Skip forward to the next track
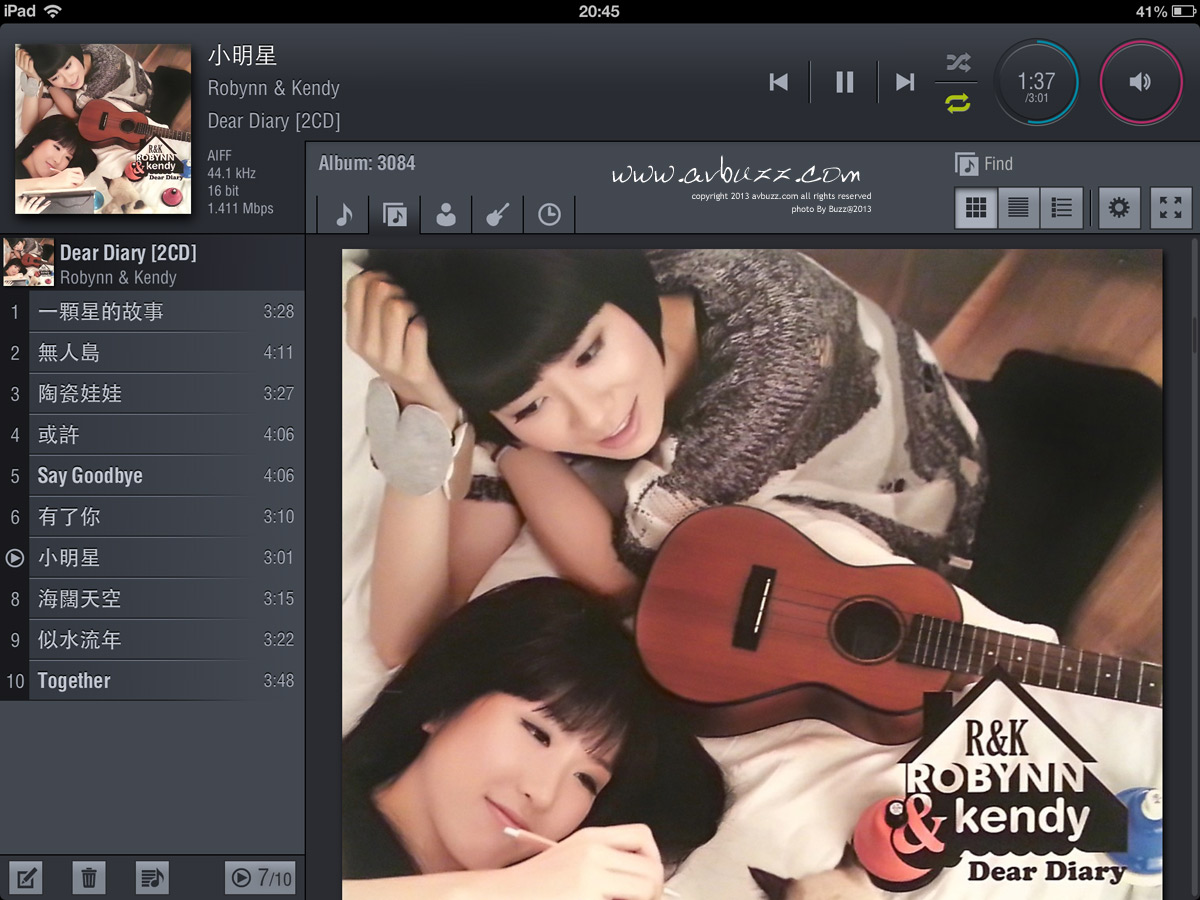1200x900 pixels. click(905, 82)
